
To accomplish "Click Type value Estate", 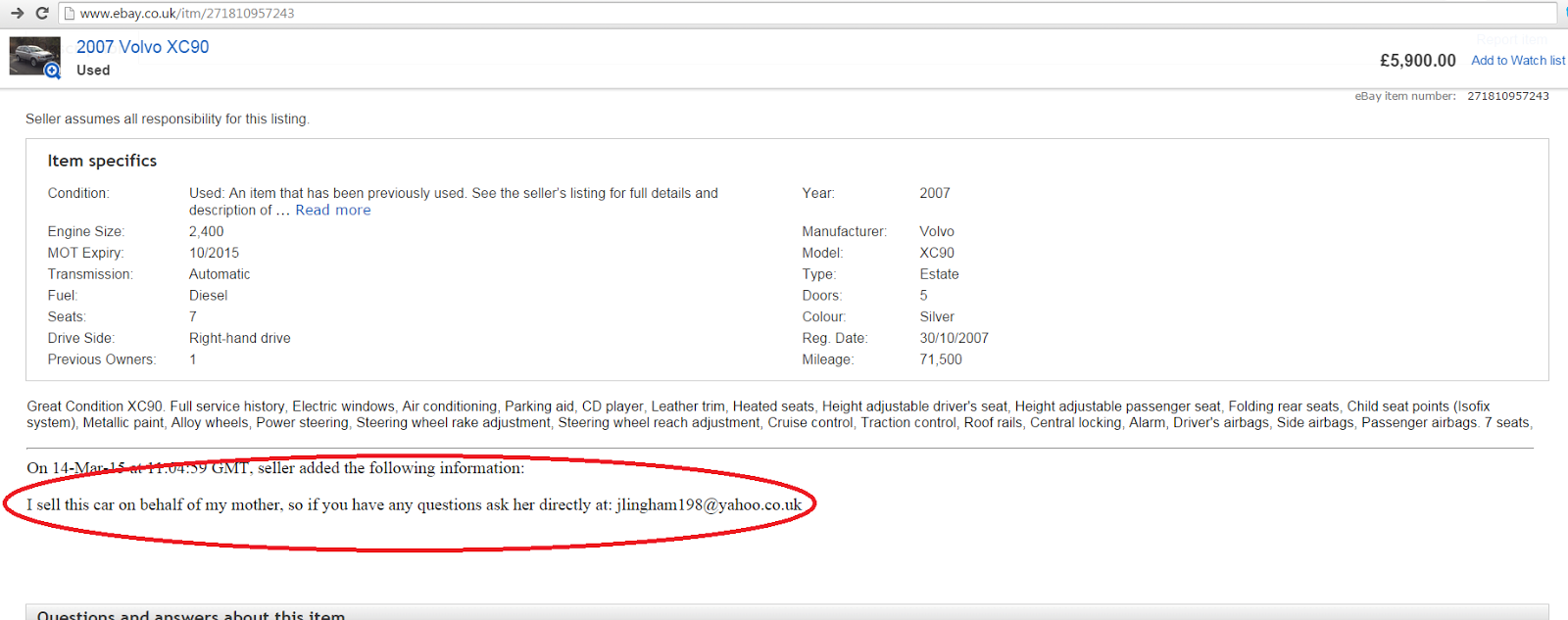I will tap(939, 275).
